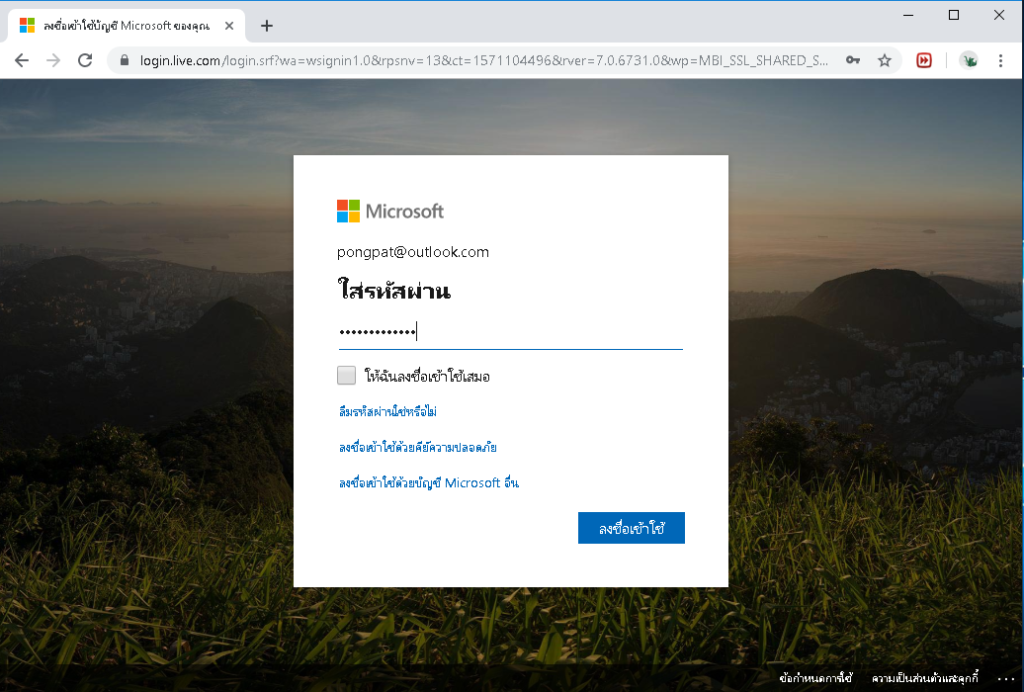The height and width of the screenshot is (692, 1024).
Task: Maximize the Chrome window
Action: click(954, 15)
